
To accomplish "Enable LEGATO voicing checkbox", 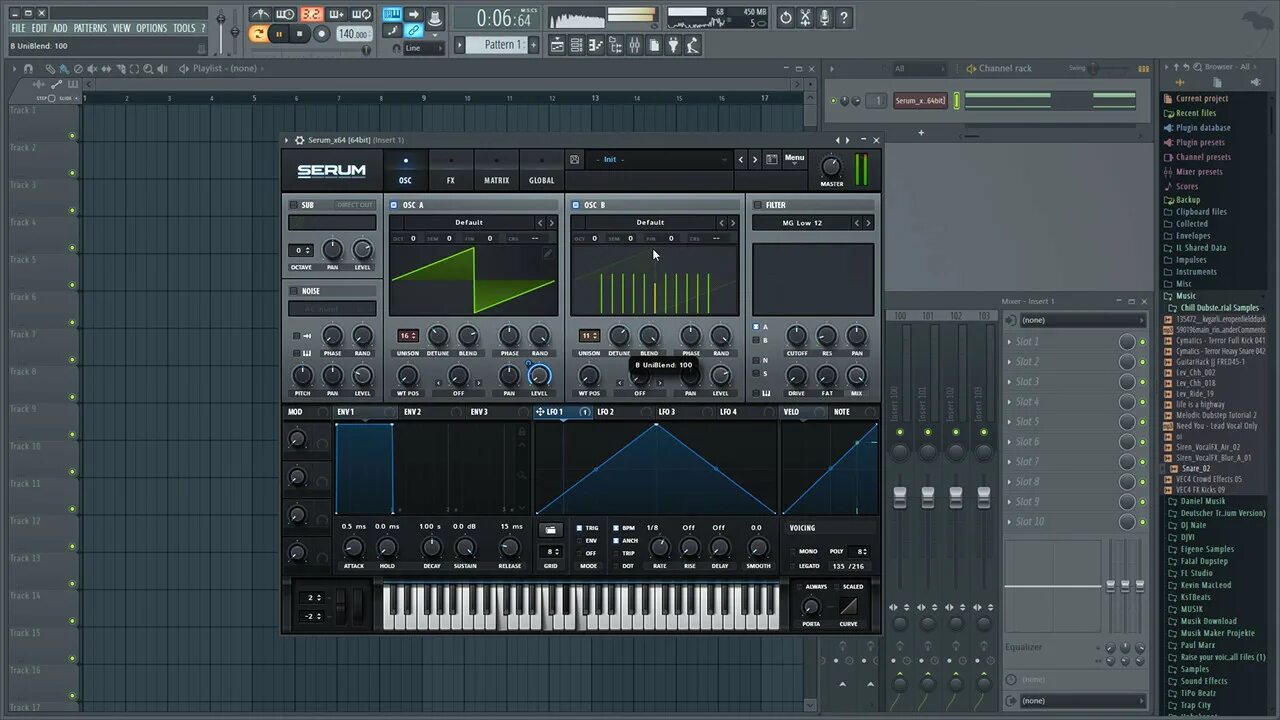I will click(x=793, y=566).
